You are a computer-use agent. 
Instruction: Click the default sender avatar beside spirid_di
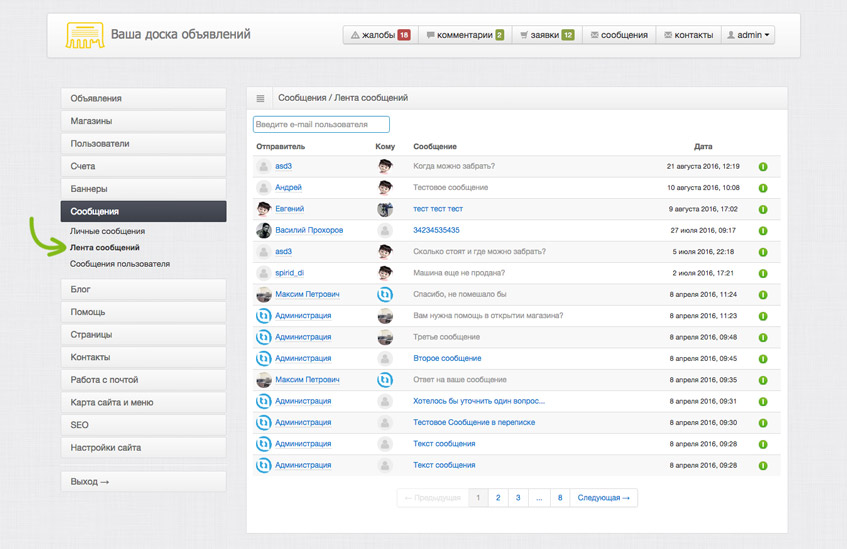tap(264, 273)
